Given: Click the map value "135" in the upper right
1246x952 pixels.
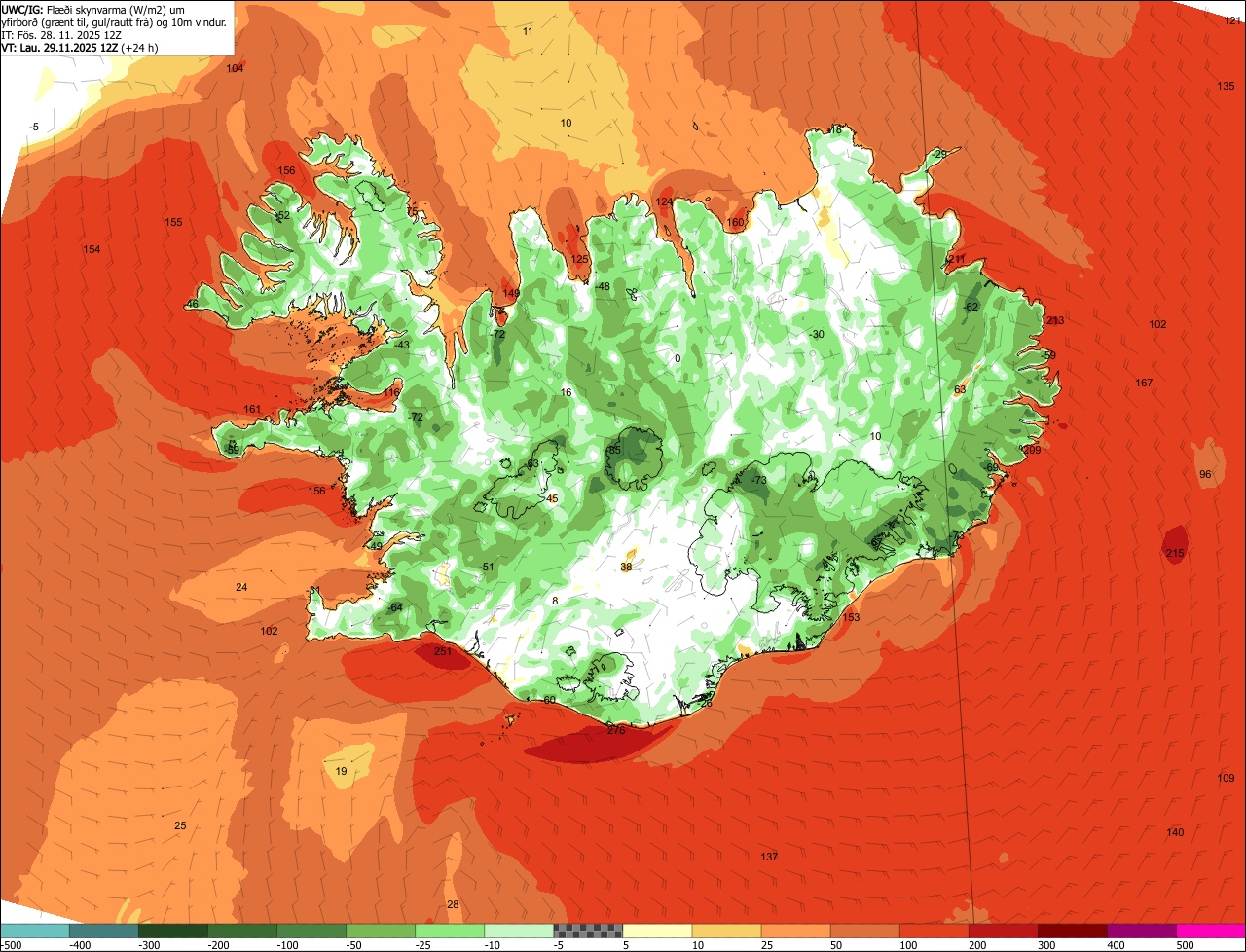Looking at the screenshot, I should pos(1226,87).
